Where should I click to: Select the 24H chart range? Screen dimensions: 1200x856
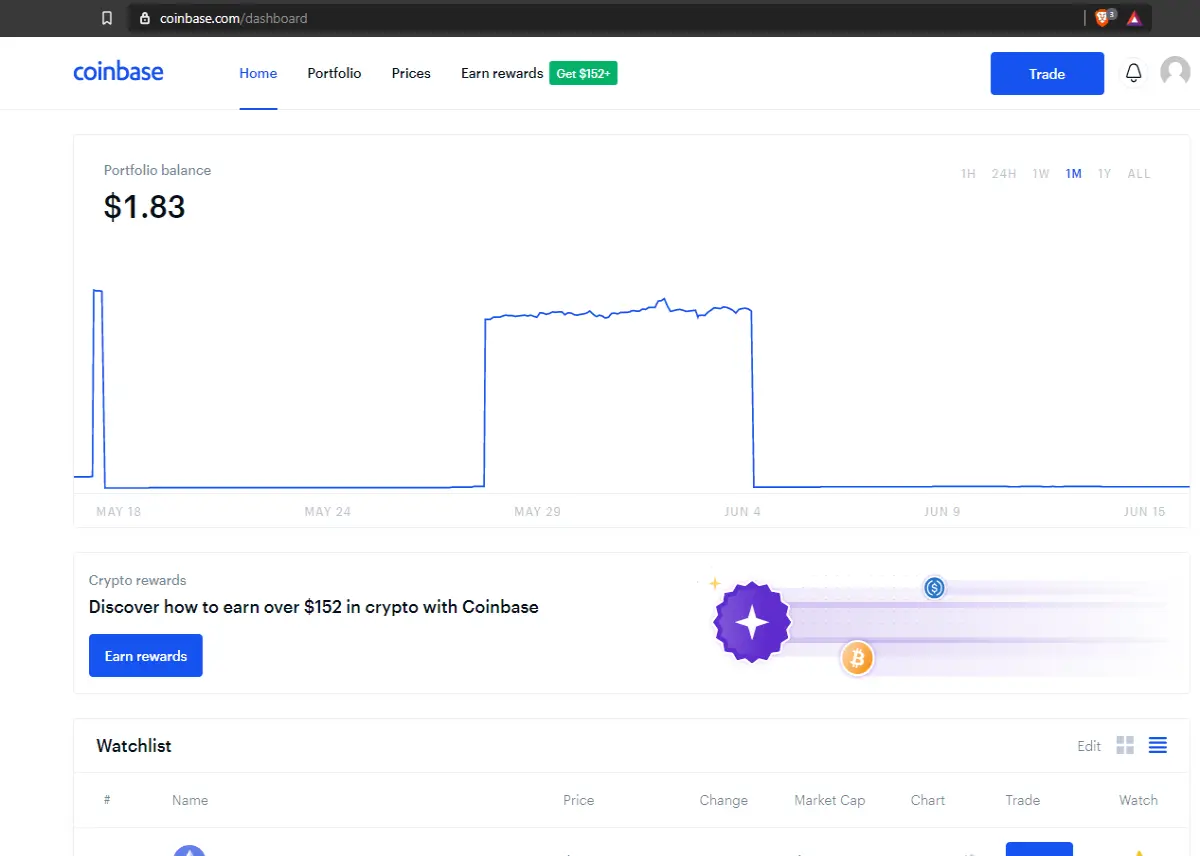1004,174
